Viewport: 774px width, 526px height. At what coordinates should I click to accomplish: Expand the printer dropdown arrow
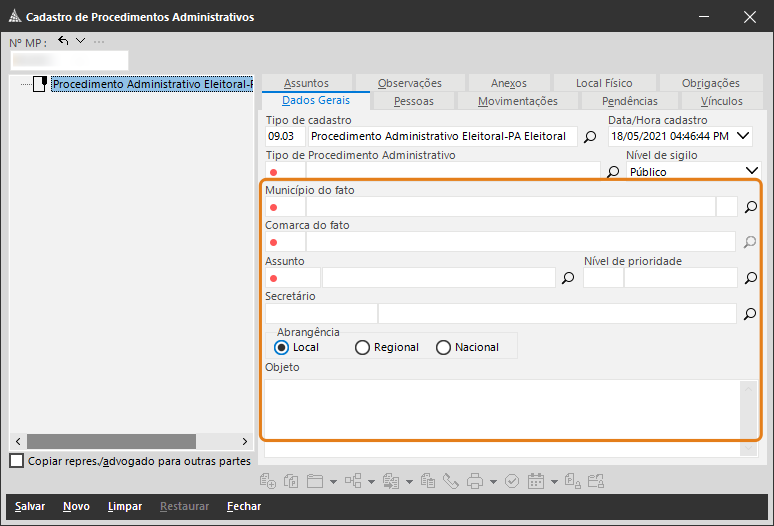tap(493, 482)
